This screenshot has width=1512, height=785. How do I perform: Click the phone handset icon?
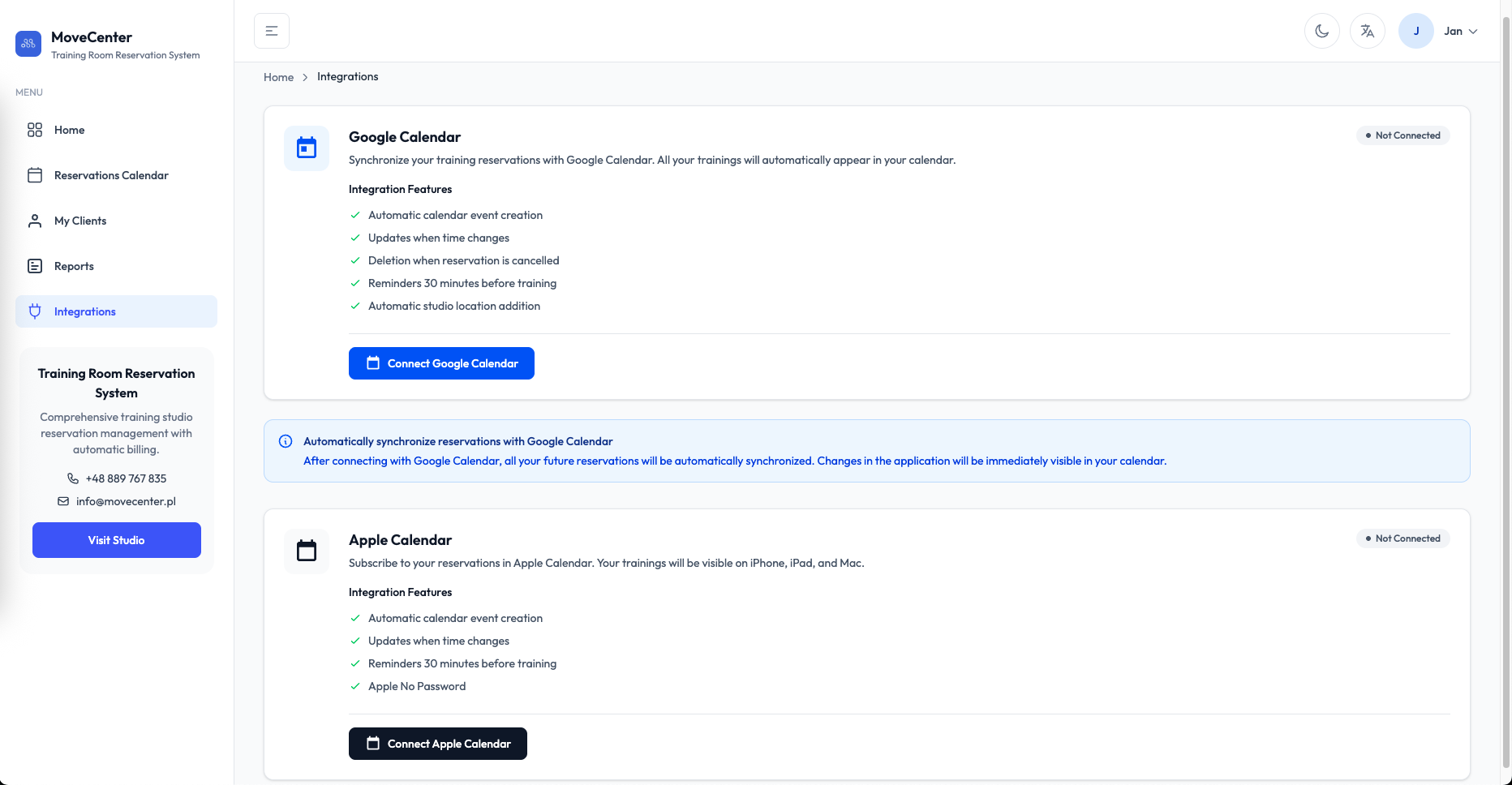click(x=73, y=478)
